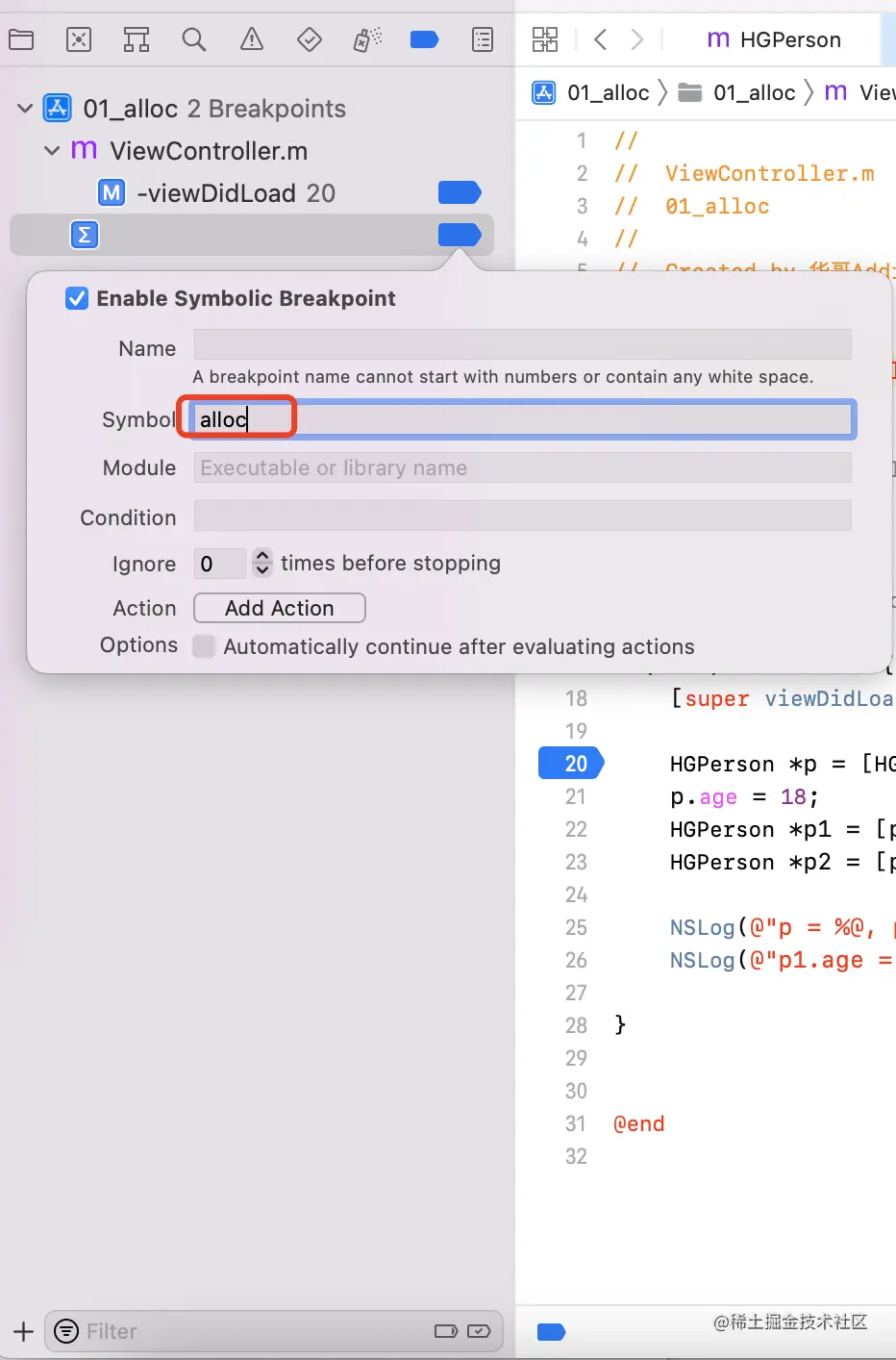
Task: Open the Test navigator diamond icon
Action: coord(310,39)
